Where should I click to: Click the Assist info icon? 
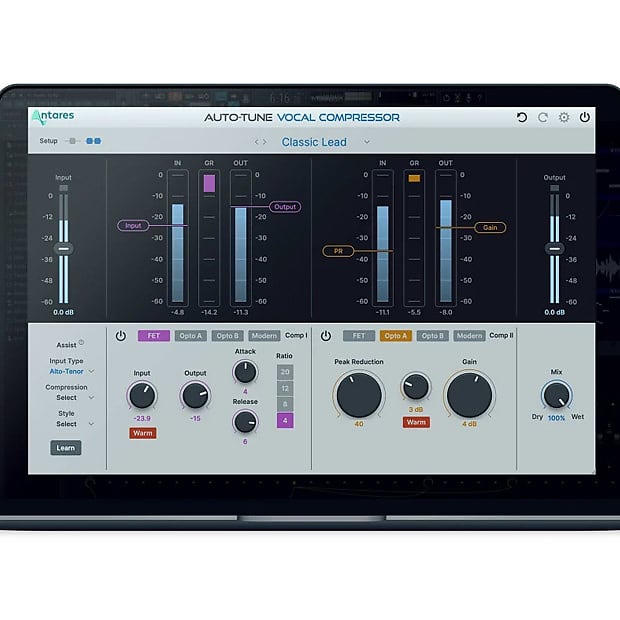[81, 342]
